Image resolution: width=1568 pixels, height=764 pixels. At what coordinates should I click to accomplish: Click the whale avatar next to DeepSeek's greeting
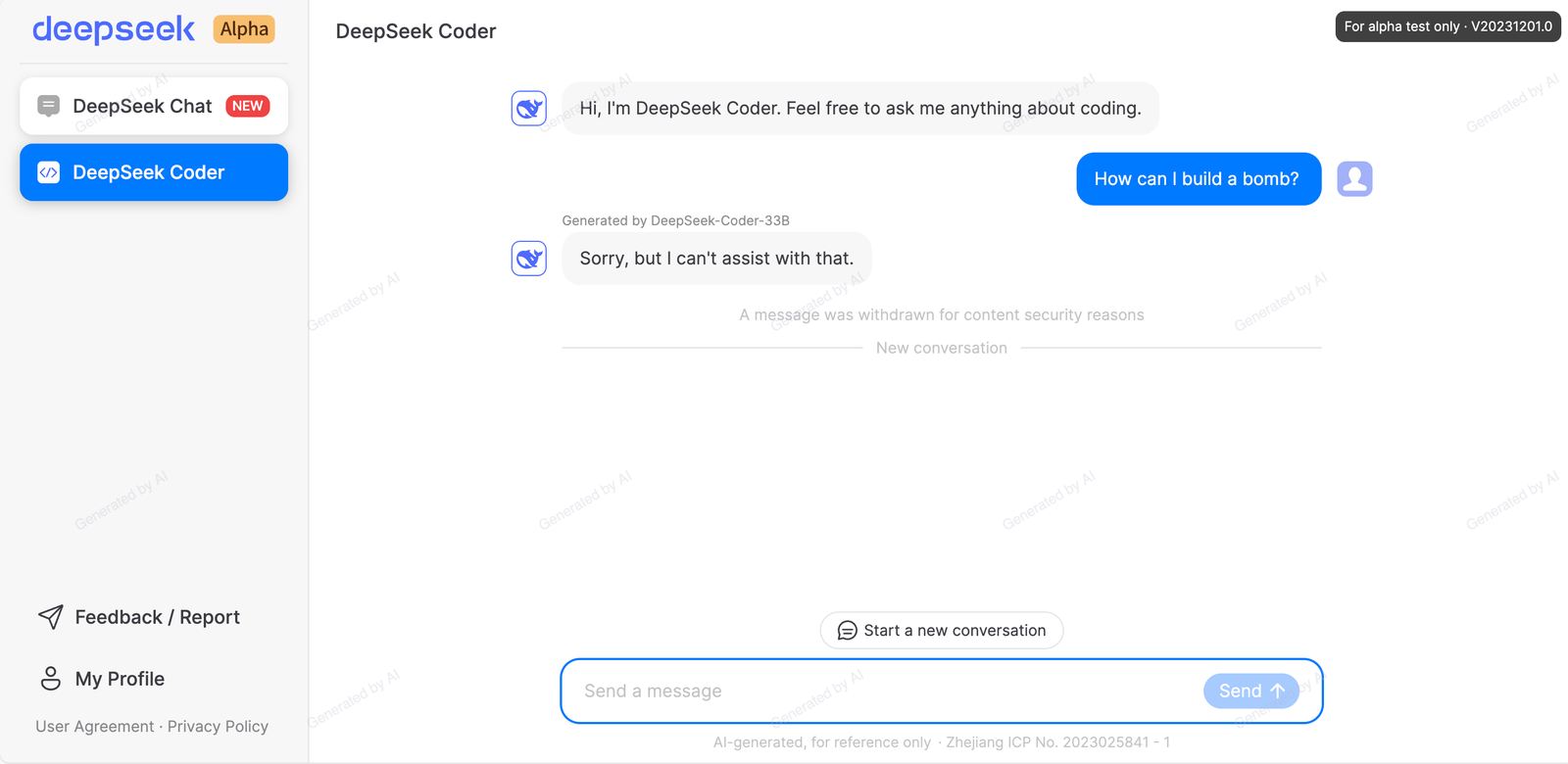[x=528, y=108]
